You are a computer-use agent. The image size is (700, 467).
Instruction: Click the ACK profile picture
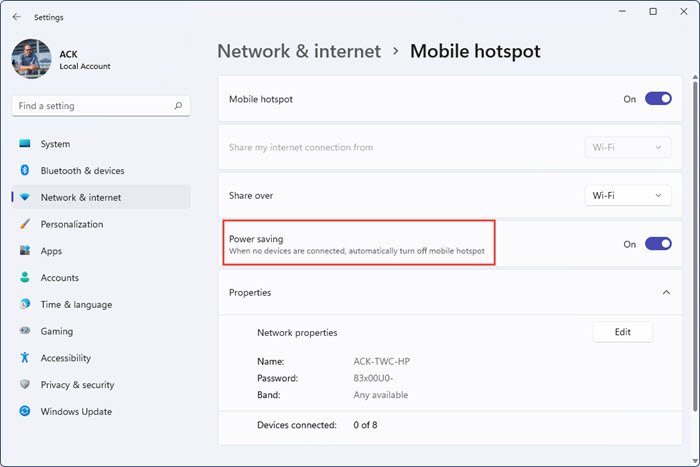[31, 59]
